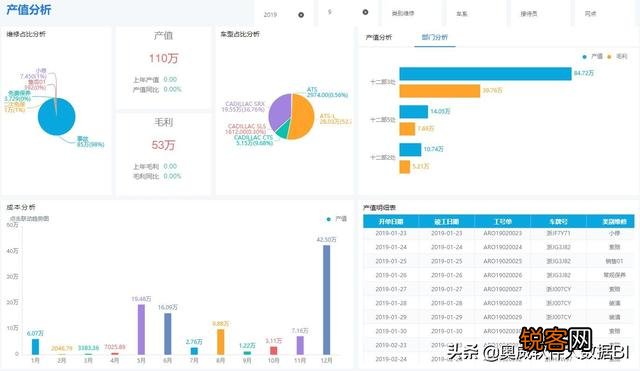The width and height of the screenshot is (640, 371).
Task: Click order number ARO19020023
Action: point(502,233)
